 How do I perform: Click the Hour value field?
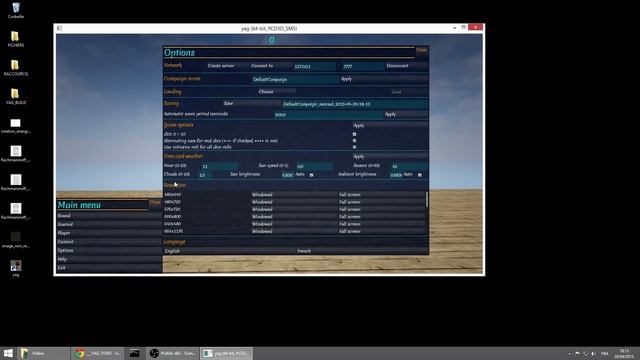220,166
